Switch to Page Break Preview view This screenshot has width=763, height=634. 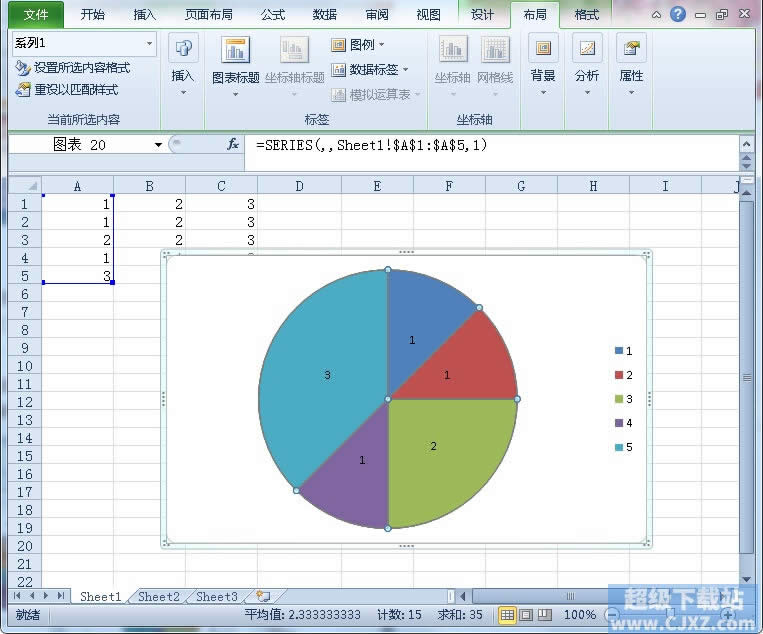tap(544, 615)
